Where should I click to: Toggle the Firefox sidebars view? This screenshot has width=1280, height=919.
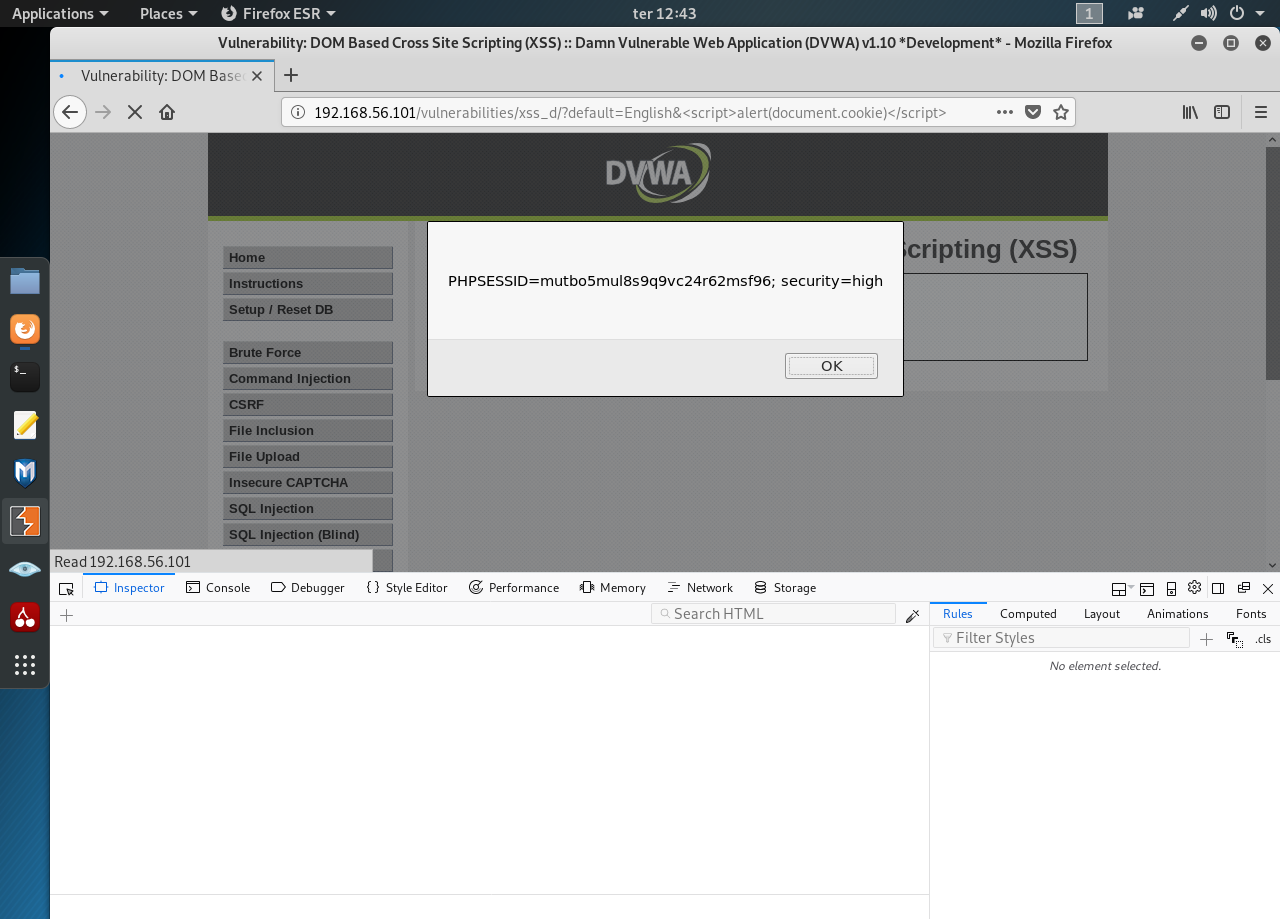(1222, 112)
